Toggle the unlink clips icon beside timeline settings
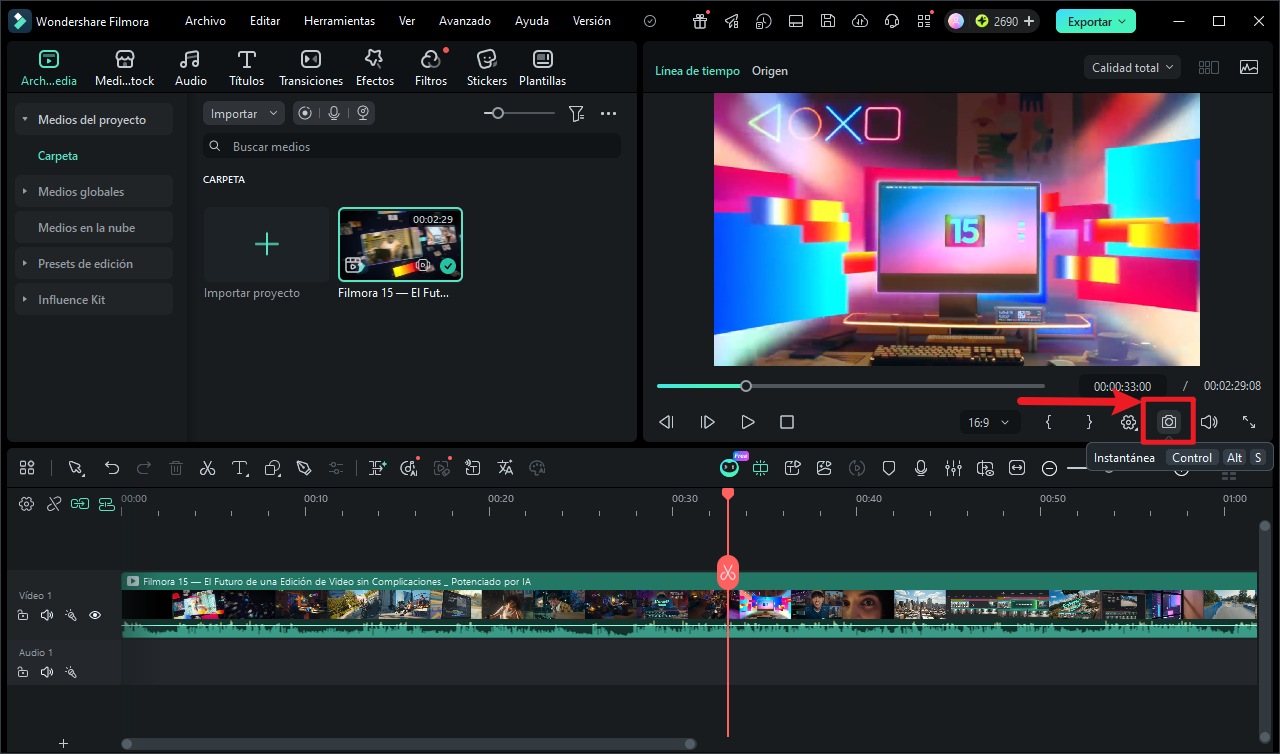 (54, 503)
